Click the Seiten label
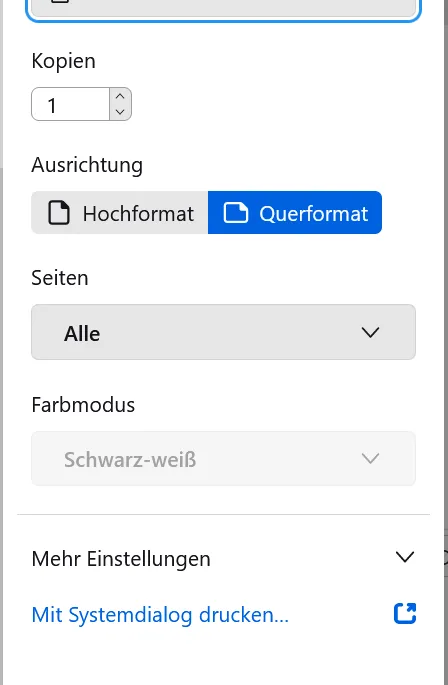448x685 pixels. [60, 278]
